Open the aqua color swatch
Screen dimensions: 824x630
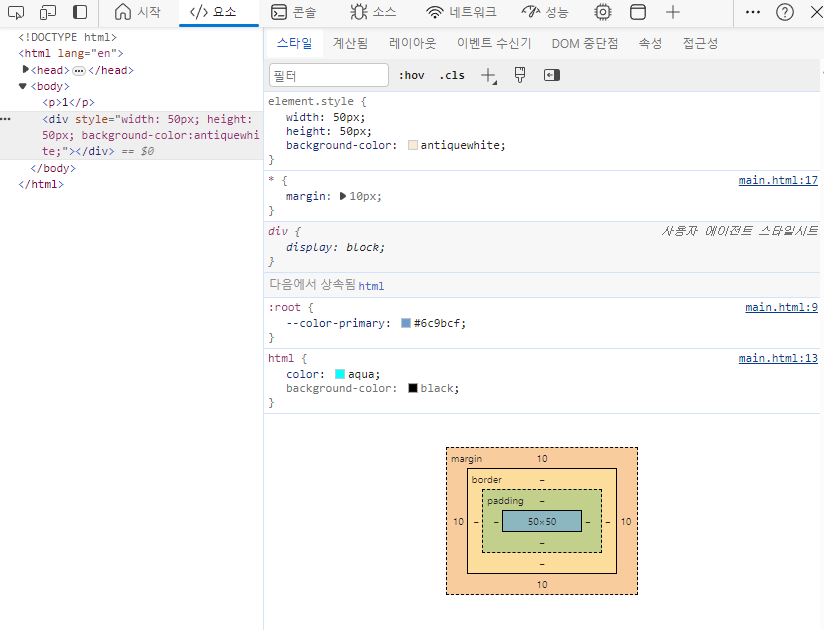click(x=340, y=374)
